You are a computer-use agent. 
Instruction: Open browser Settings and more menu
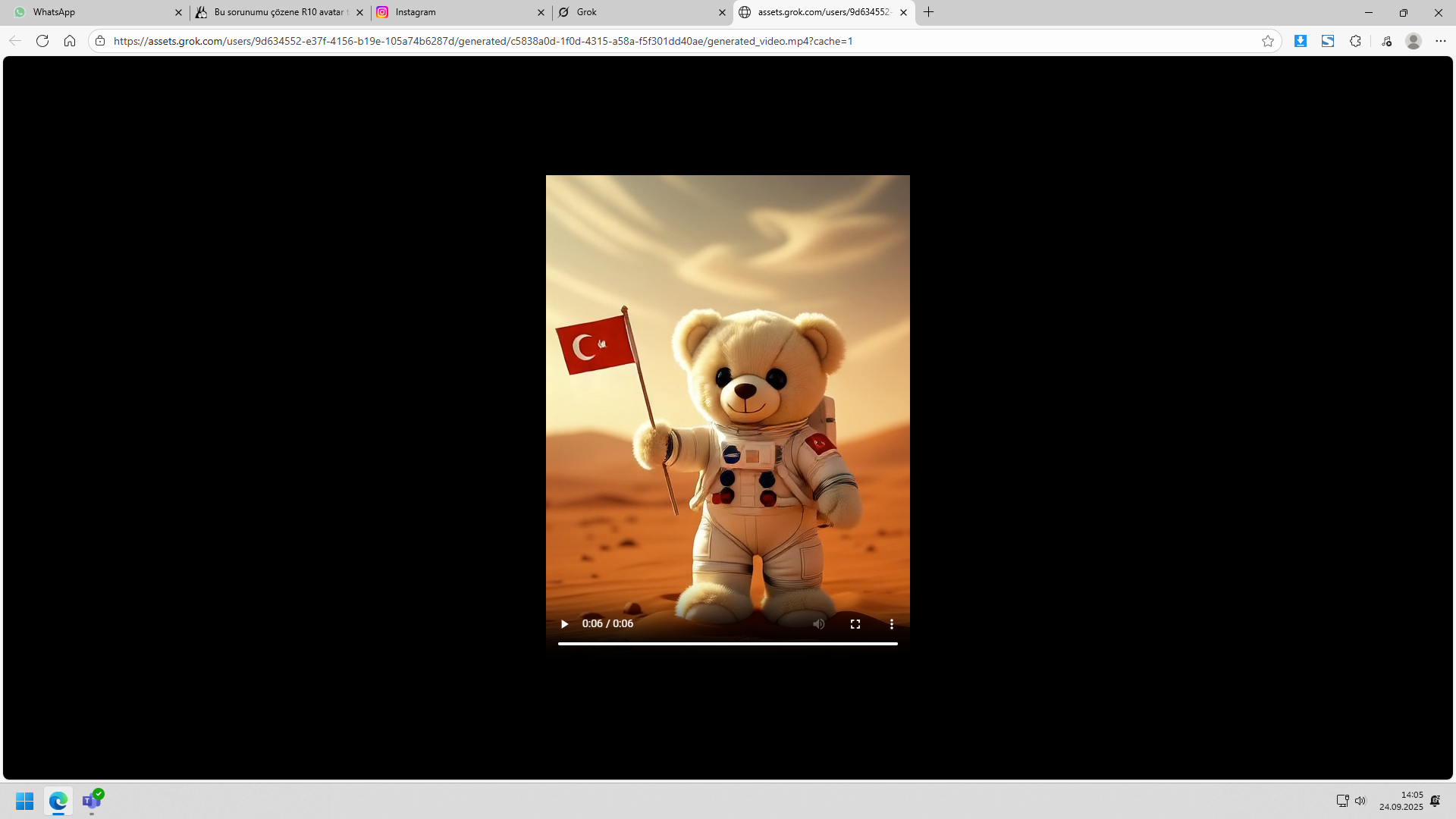(1441, 41)
